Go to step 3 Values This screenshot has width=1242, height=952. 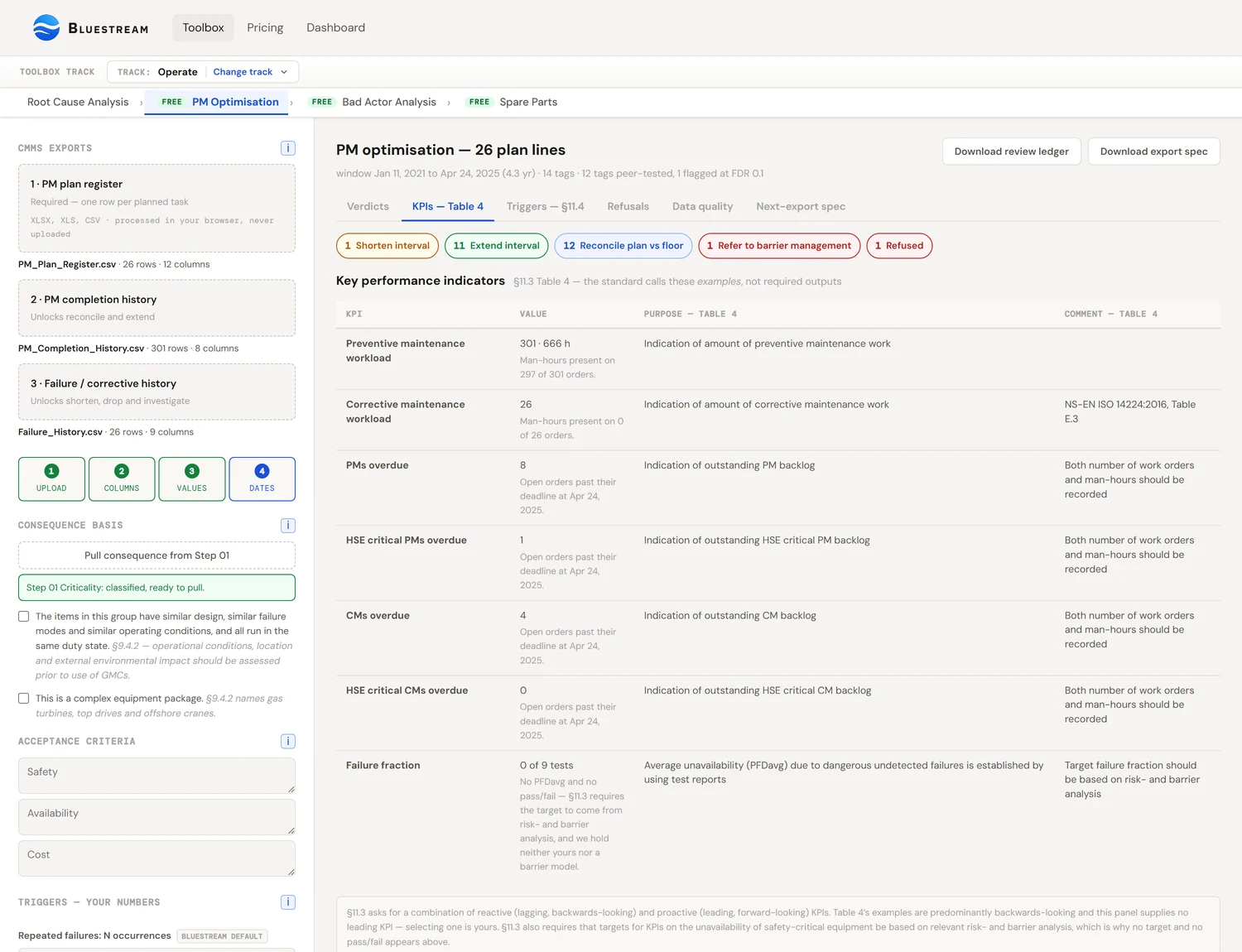point(192,479)
